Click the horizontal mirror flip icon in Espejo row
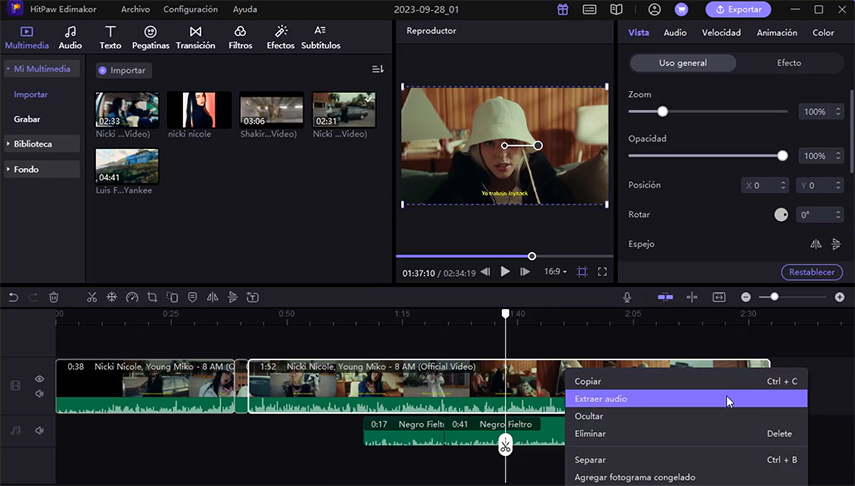The image size is (855, 486). click(816, 244)
